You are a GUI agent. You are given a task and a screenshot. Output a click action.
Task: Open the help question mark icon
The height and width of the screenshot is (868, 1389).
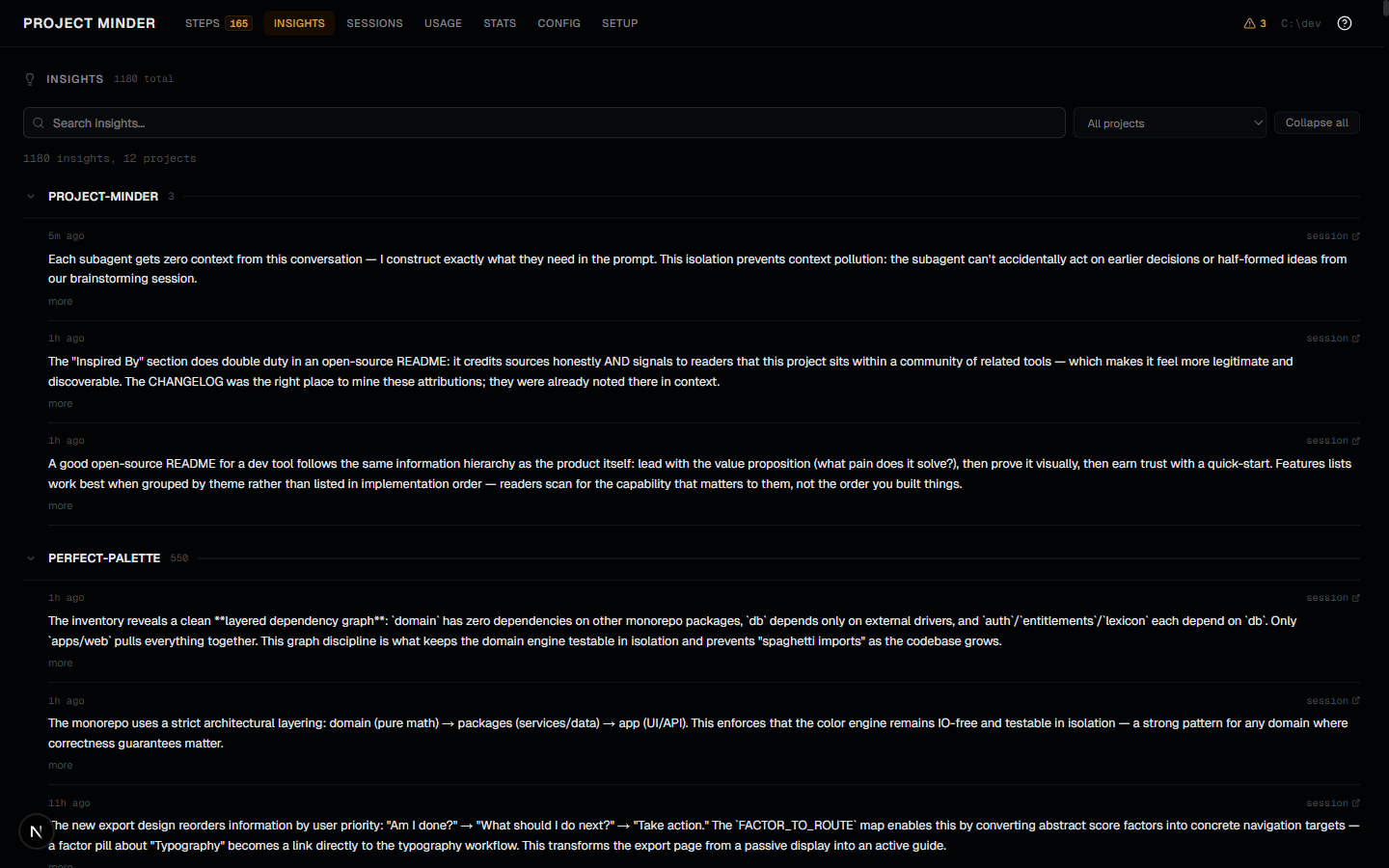(x=1344, y=22)
